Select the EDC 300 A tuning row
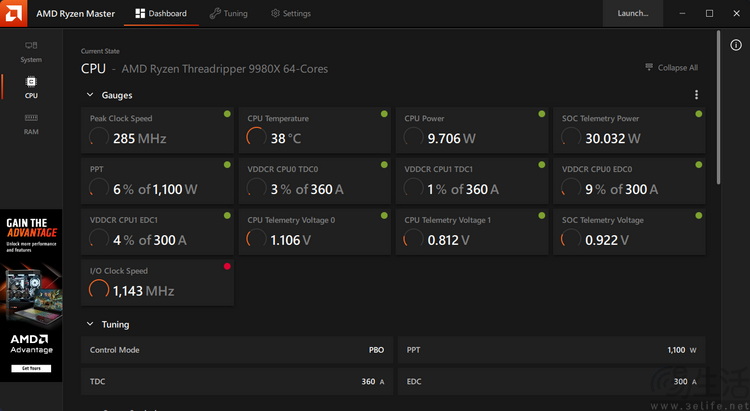Screen dimensions: 750x411 pyautogui.click(x=551, y=381)
